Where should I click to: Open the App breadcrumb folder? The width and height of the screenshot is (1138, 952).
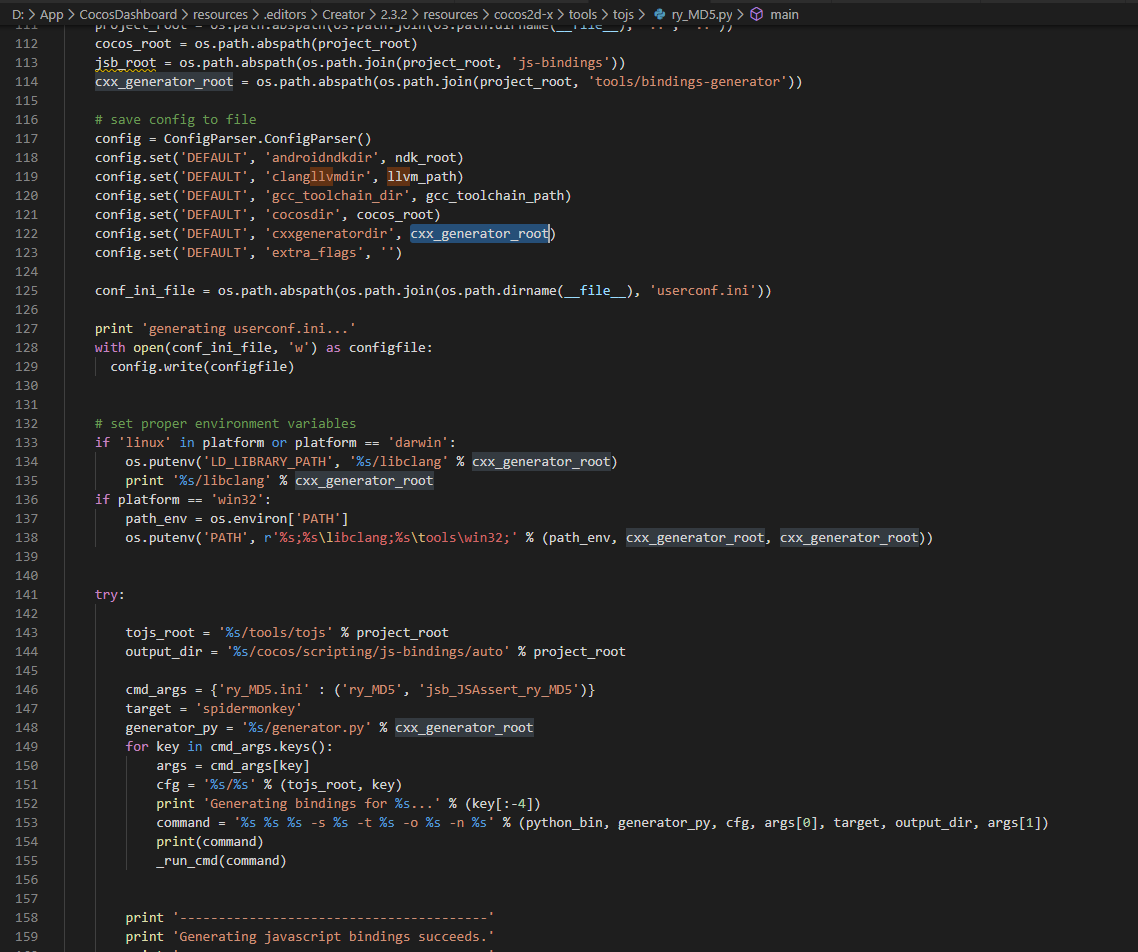(x=52, y=15)
